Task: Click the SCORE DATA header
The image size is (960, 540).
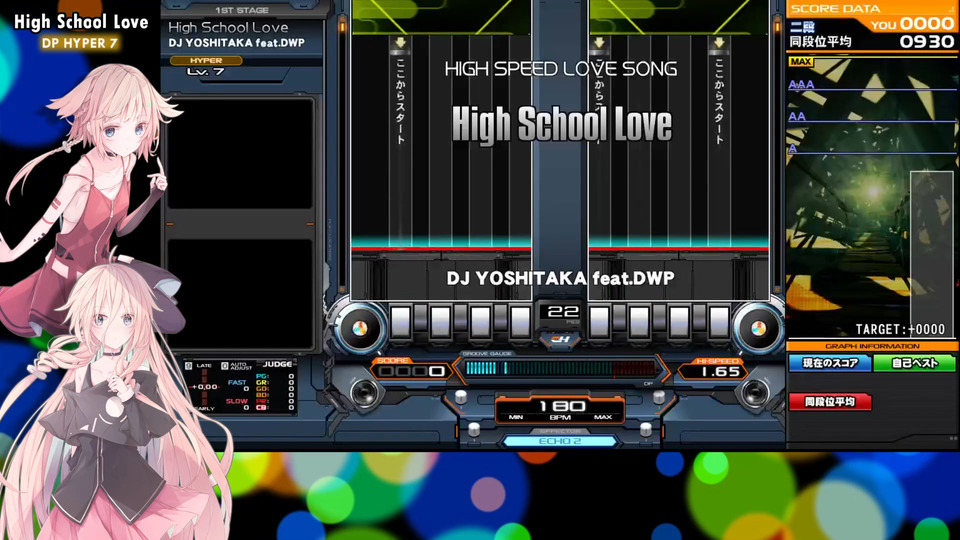Action: point(835,9)
